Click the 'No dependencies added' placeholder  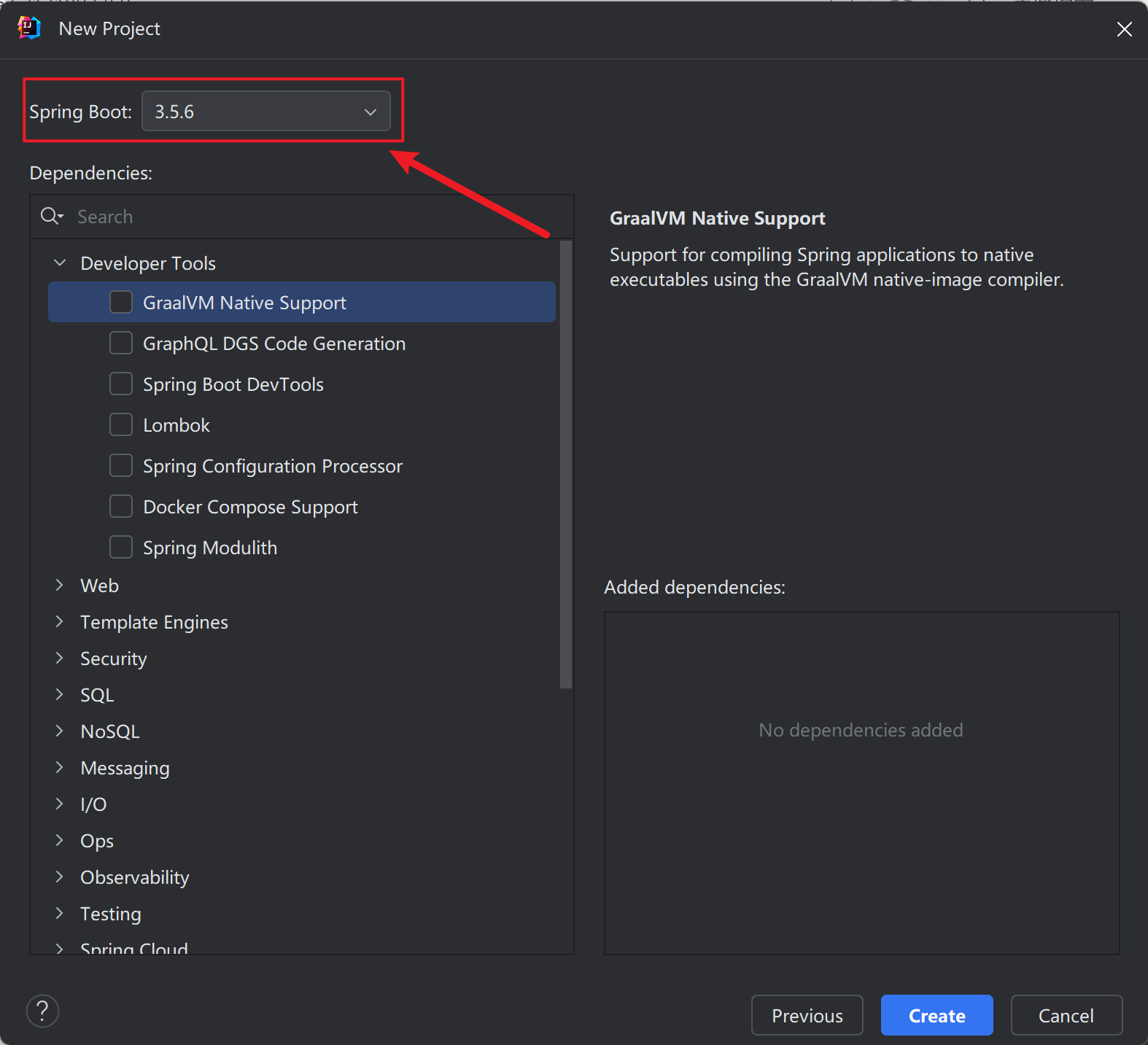click(x=861, y=730)
